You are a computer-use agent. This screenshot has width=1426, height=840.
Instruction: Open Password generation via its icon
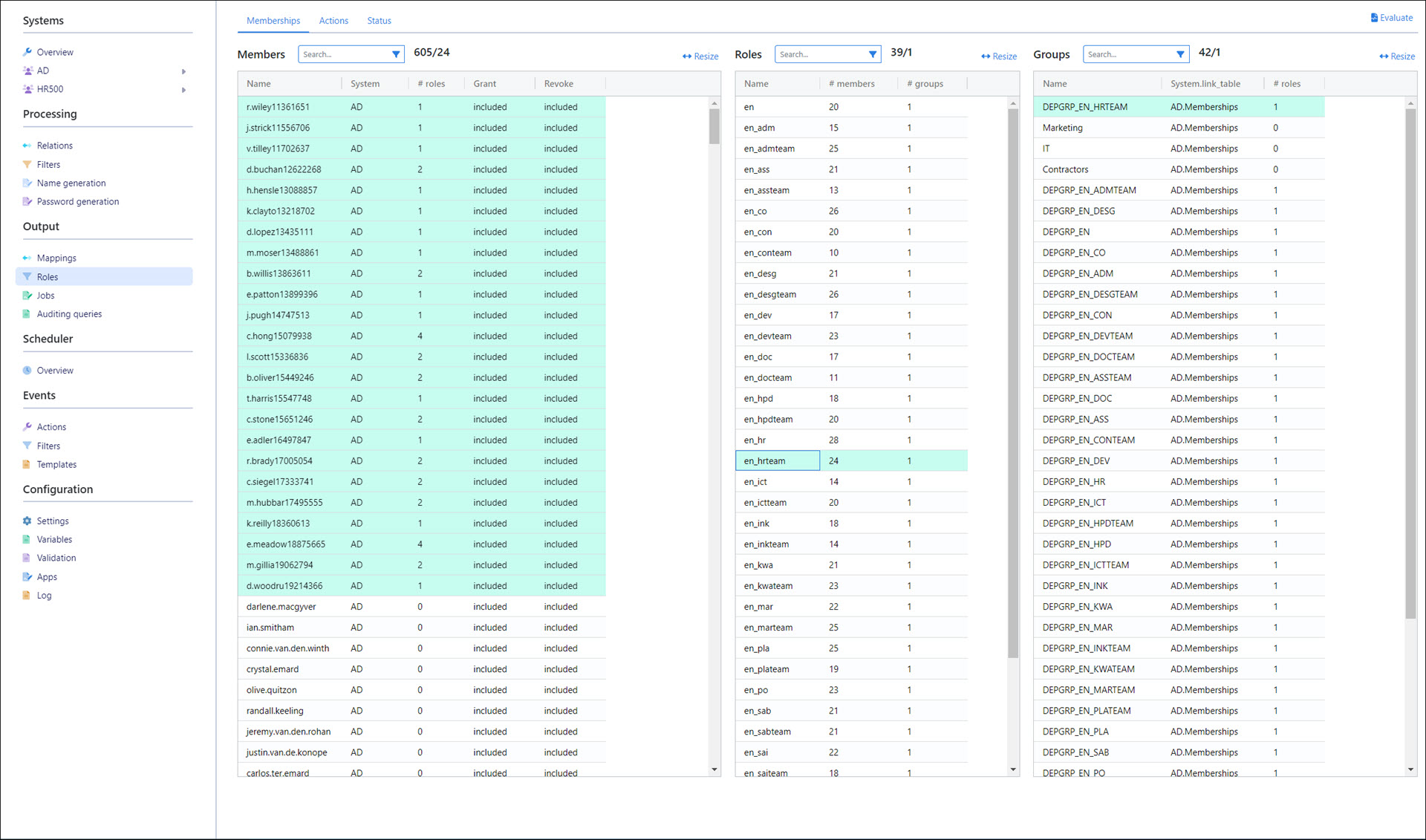[27, 201]
